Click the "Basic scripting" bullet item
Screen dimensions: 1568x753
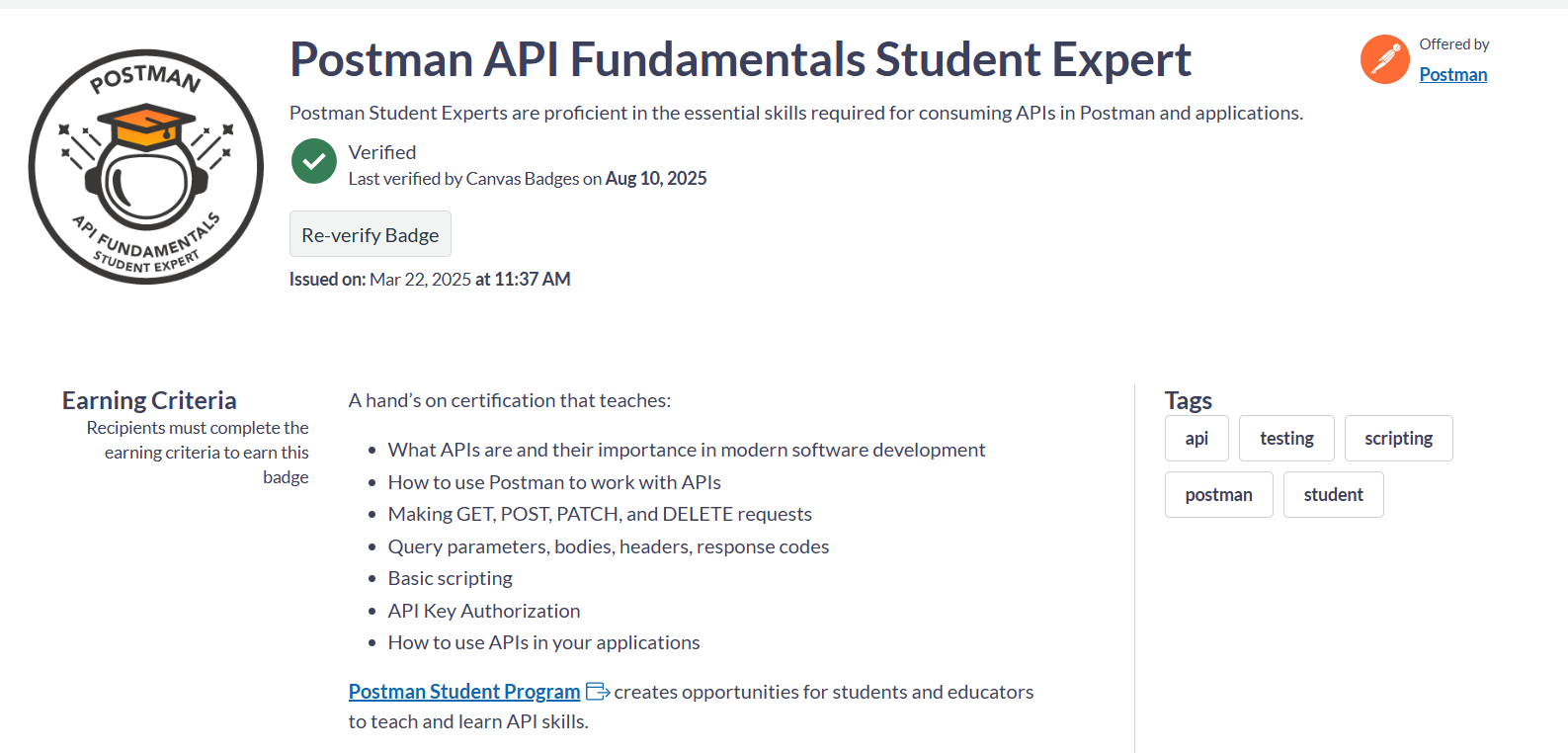pos(451,578)
